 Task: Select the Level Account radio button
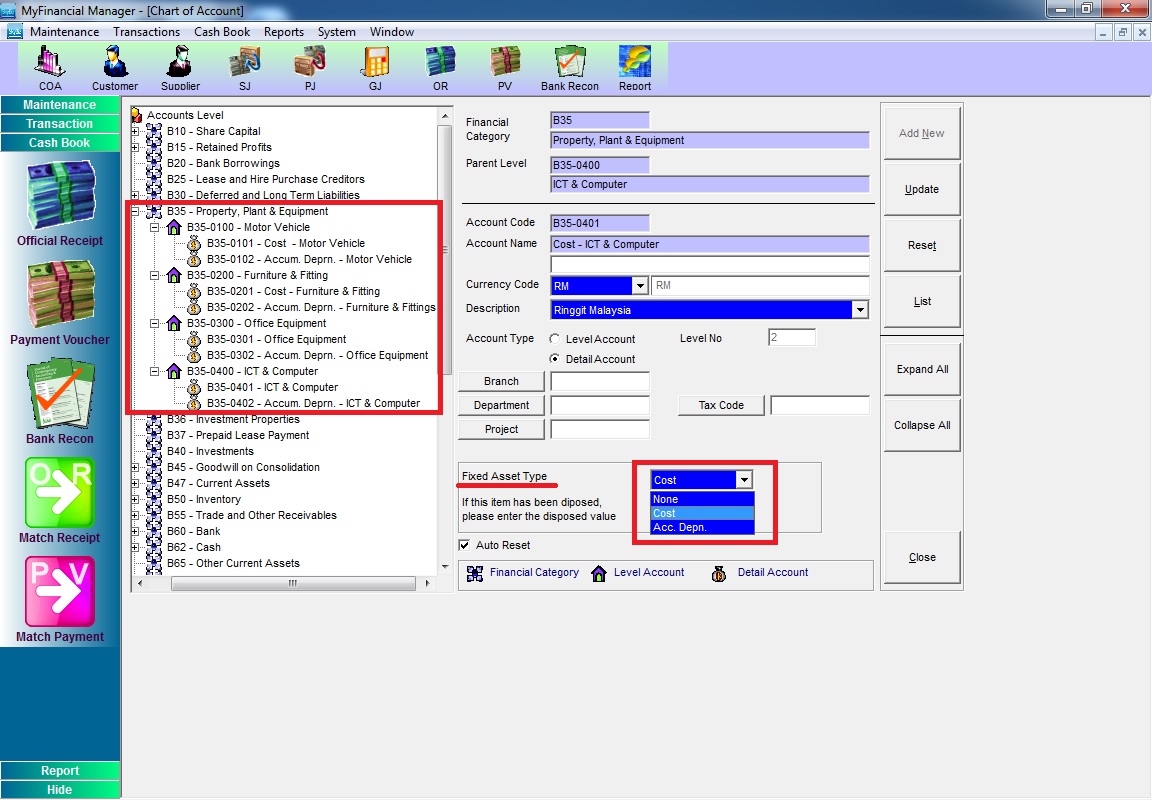[x=555, y=339]
